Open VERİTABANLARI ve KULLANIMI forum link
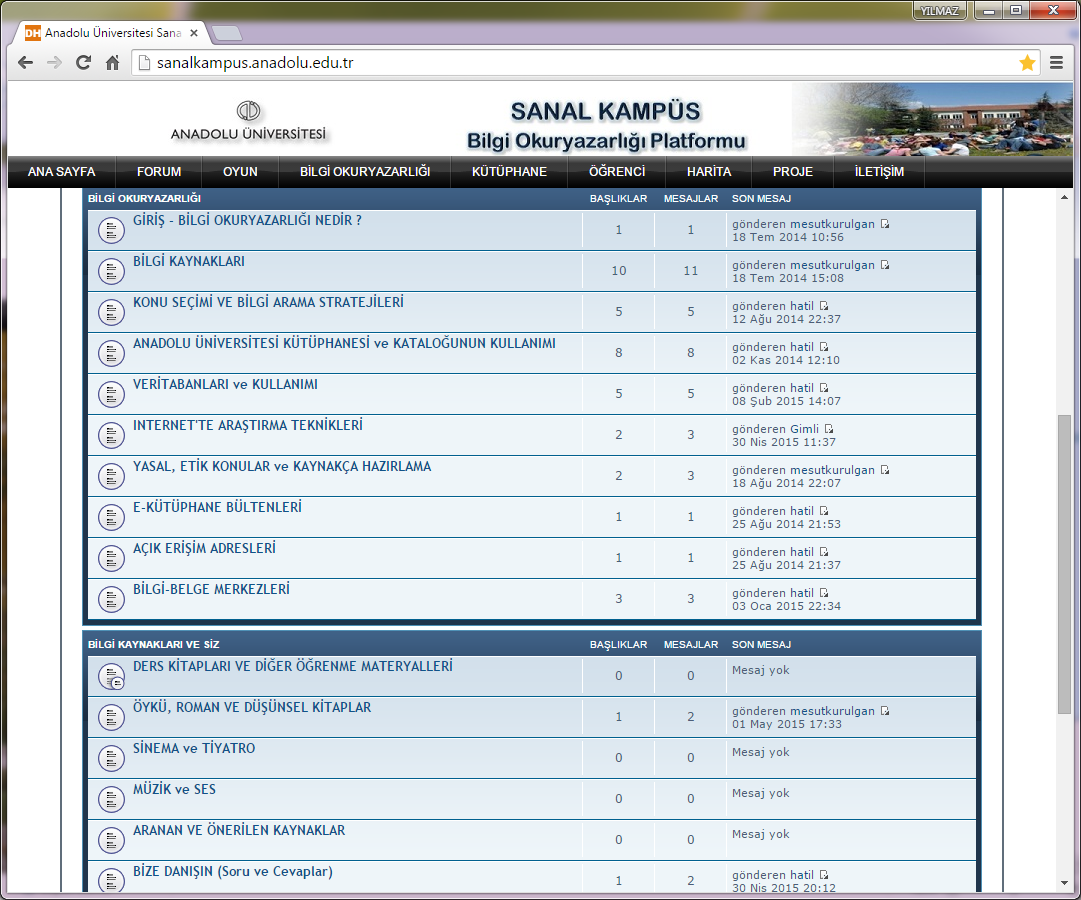 pyautogui.click(x=225, y=384)
